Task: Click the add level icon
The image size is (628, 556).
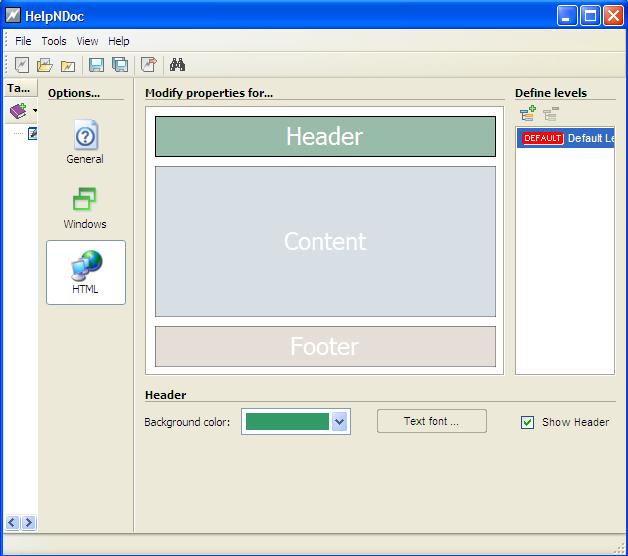Action: [x=528, y=113]
